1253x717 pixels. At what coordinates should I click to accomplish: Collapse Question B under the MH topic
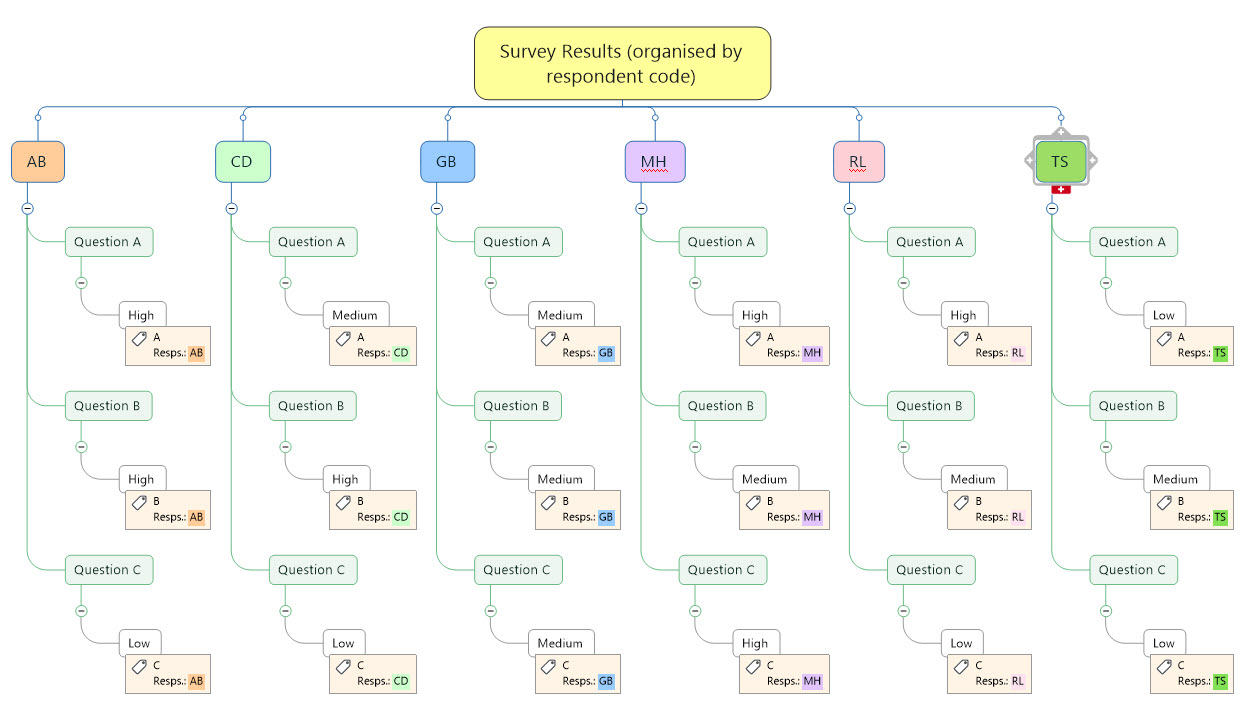click(x=695, y=447)
